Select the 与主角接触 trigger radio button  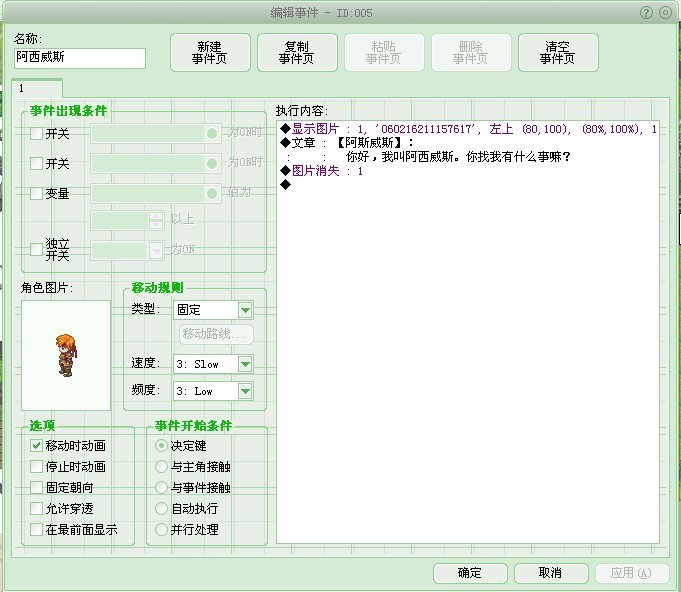(161, 466)
